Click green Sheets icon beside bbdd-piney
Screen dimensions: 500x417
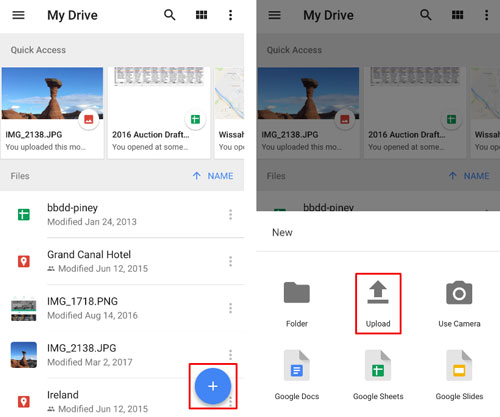24,214
